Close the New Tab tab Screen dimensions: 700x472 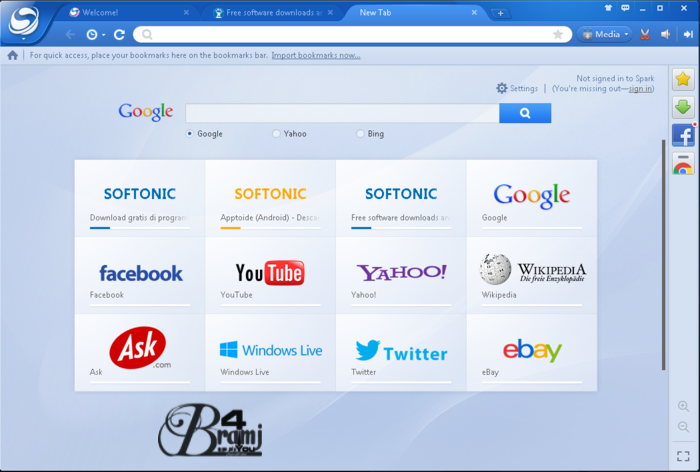[474, 13]
